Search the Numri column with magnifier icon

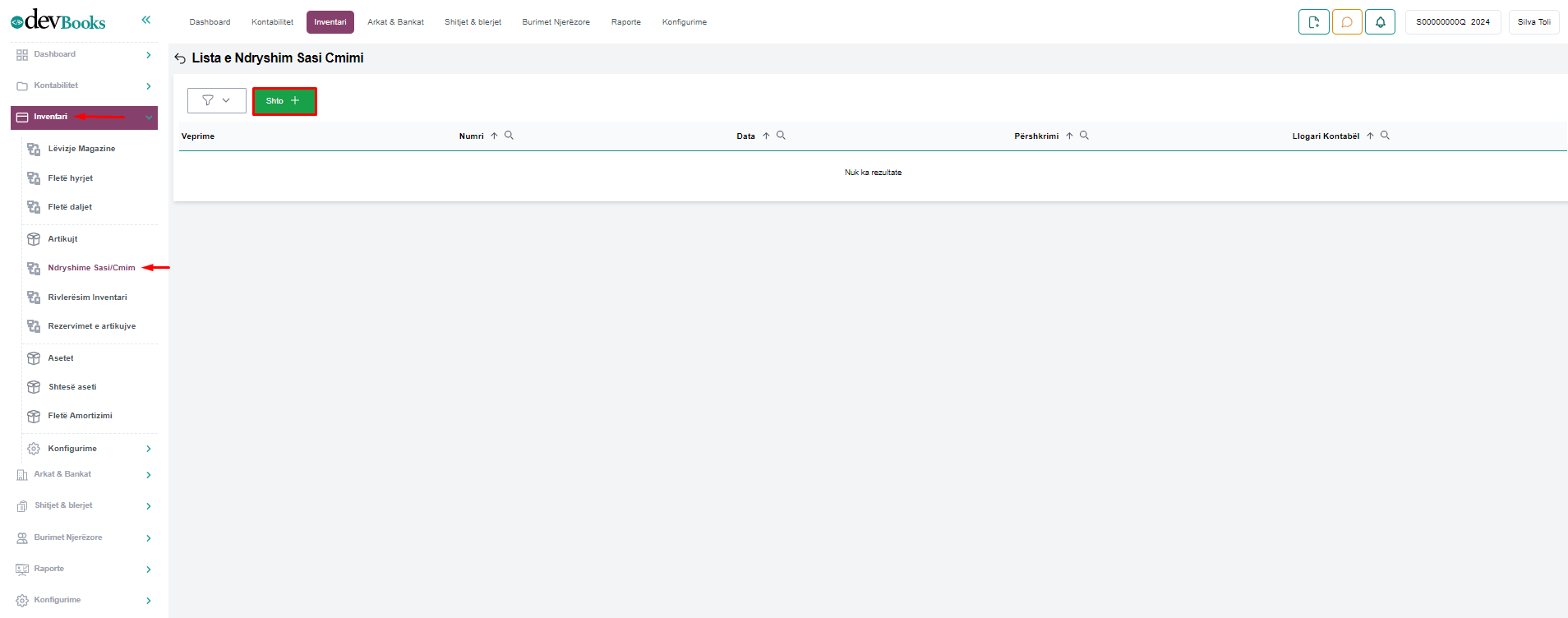pyautogui.click(x=509, y=136)
